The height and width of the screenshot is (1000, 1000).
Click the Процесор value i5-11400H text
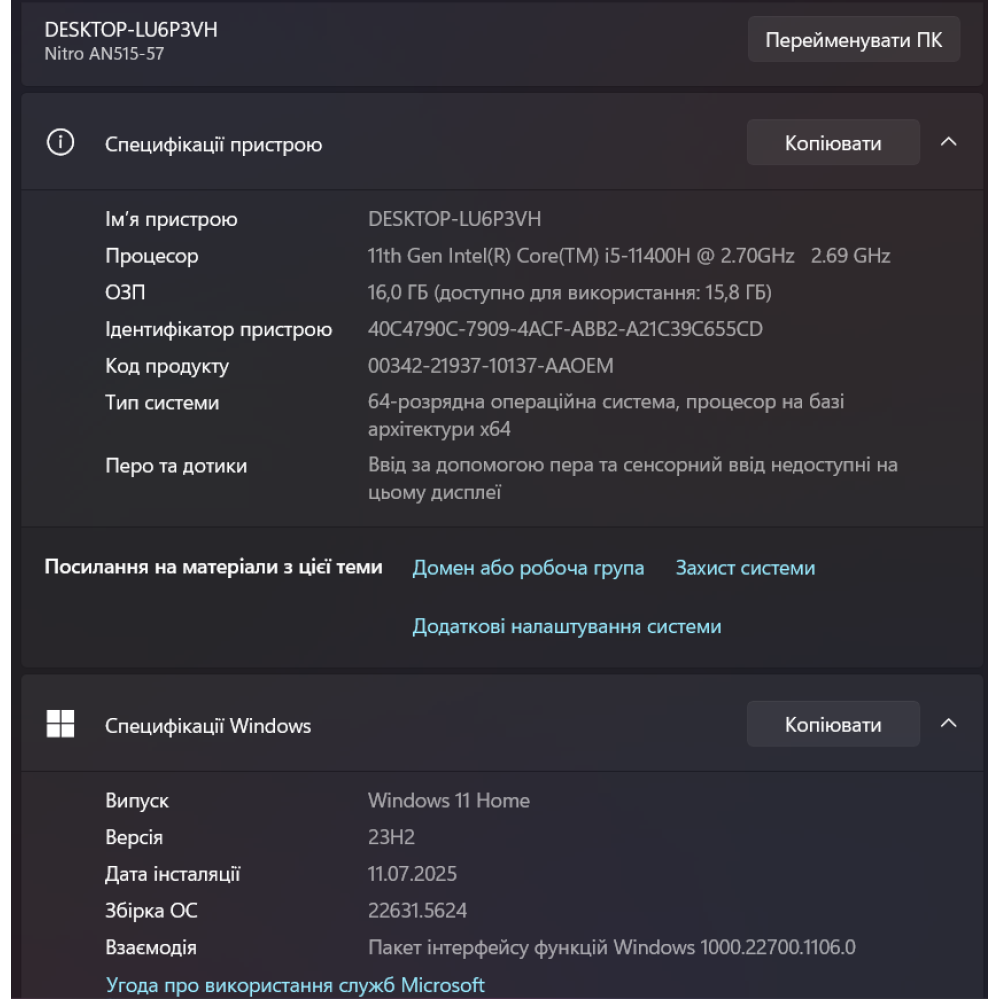(629, 256)
